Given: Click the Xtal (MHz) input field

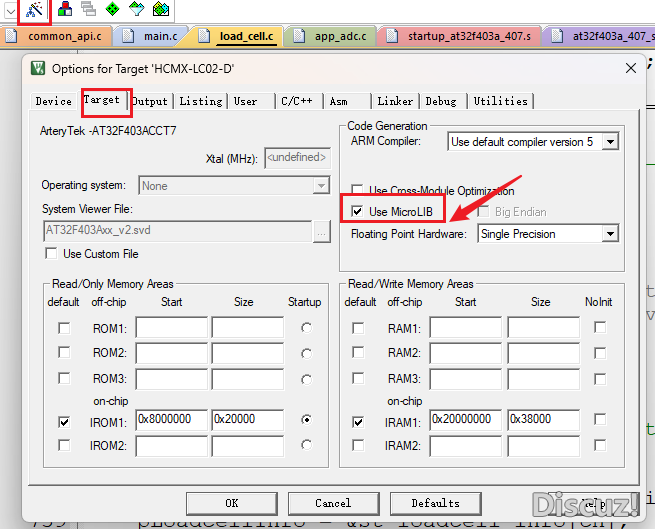Looking at the screenshot, I should tap(297, 158).
